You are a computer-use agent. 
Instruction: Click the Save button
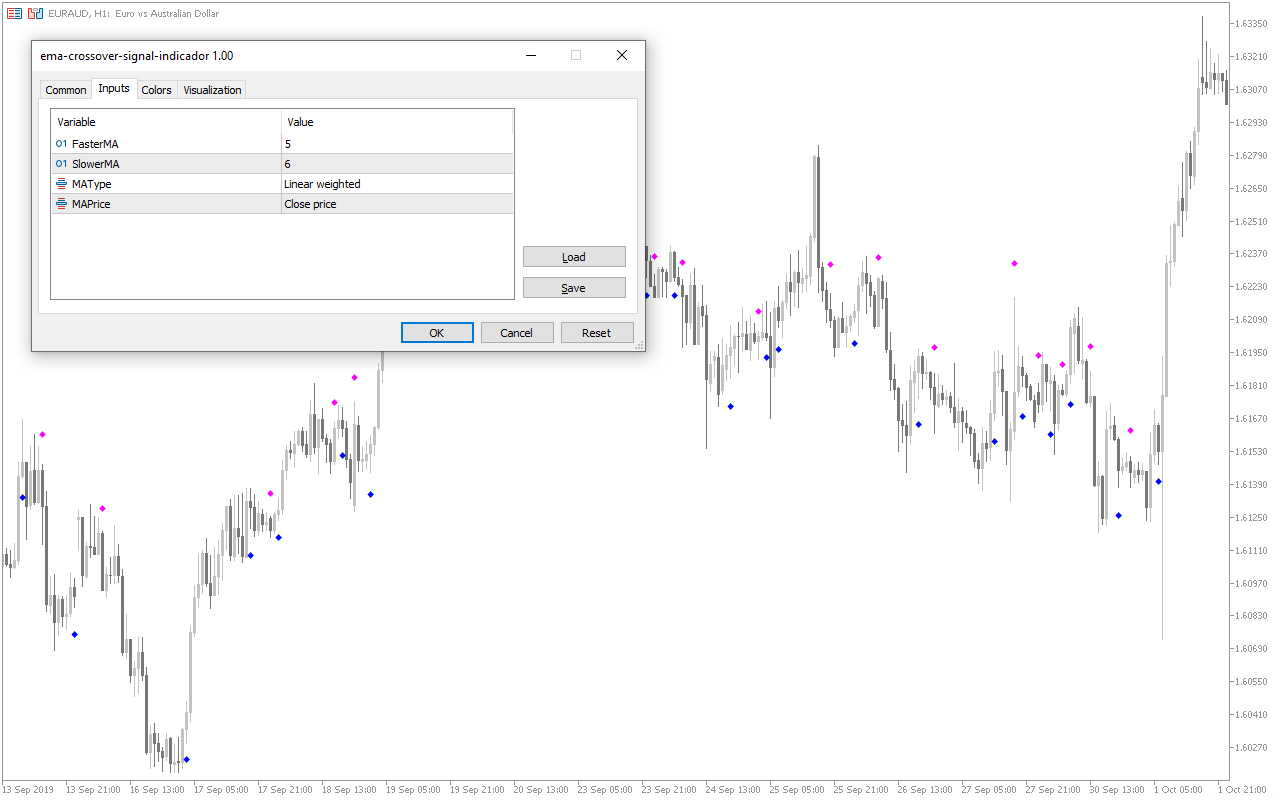(574, 288)
